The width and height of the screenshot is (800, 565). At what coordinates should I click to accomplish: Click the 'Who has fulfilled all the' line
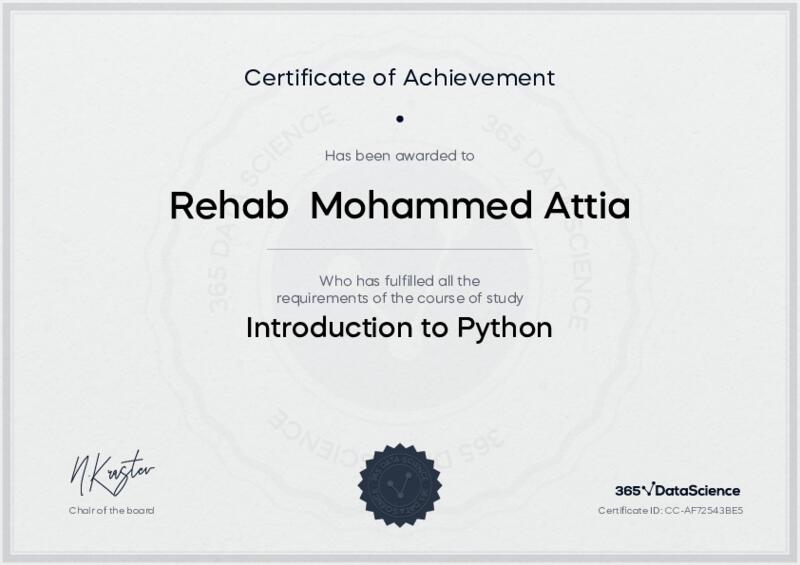tap(399, 280)
